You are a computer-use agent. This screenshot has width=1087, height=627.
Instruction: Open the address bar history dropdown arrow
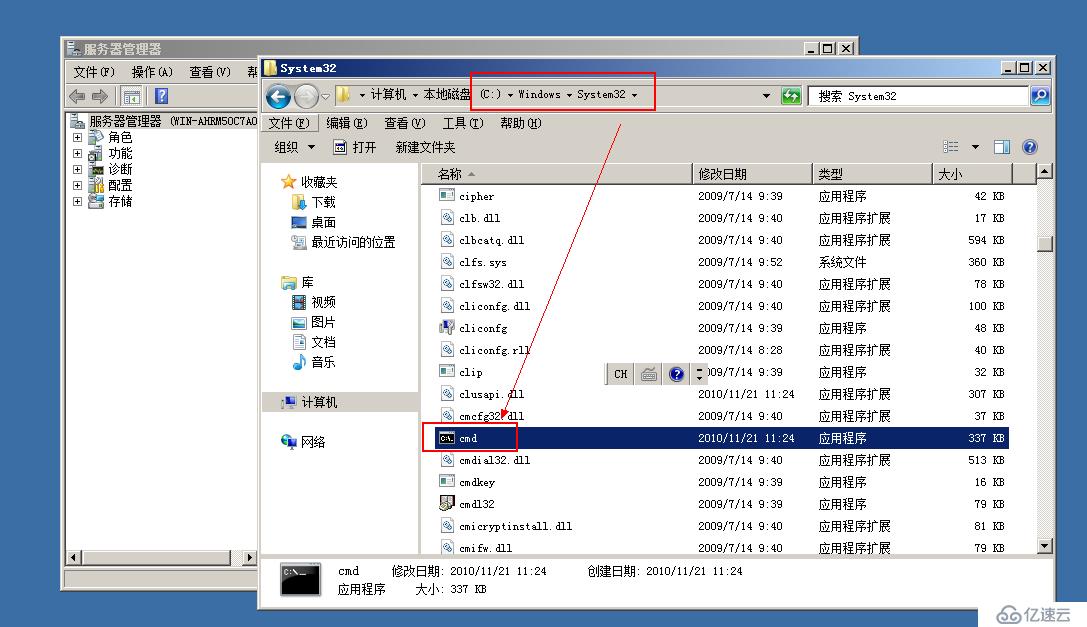tap(766, 96)
